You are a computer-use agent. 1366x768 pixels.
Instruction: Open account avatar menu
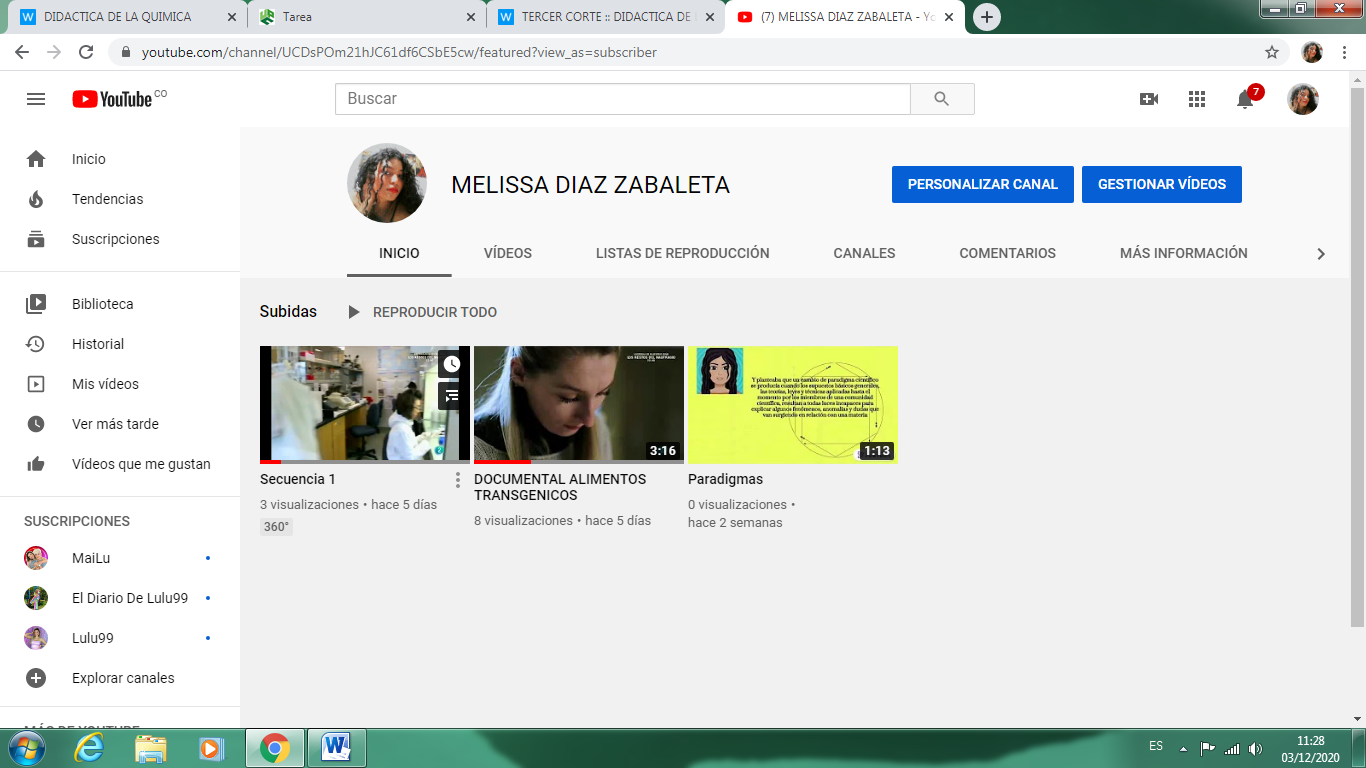pyautogui.click(x=1302, y=99)
